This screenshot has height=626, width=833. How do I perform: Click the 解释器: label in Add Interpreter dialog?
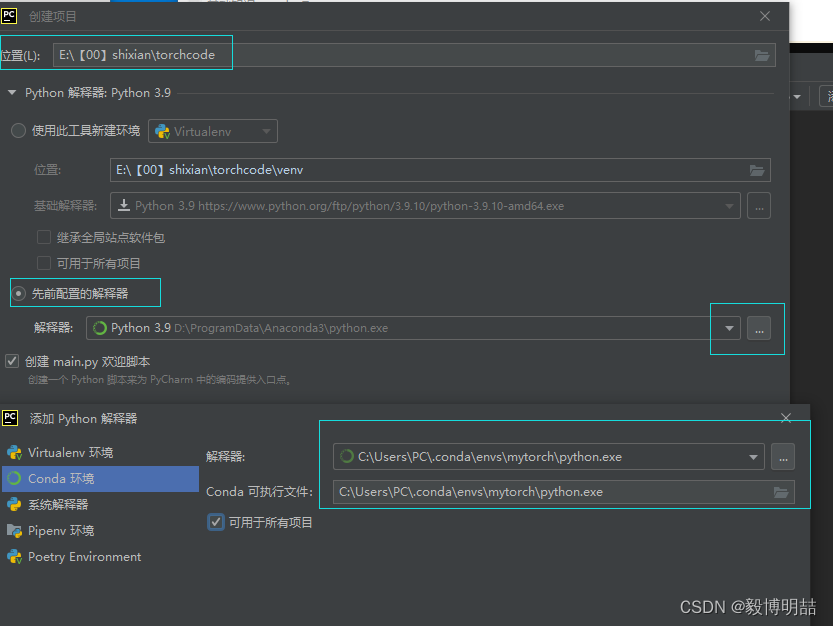coord(226,456)
